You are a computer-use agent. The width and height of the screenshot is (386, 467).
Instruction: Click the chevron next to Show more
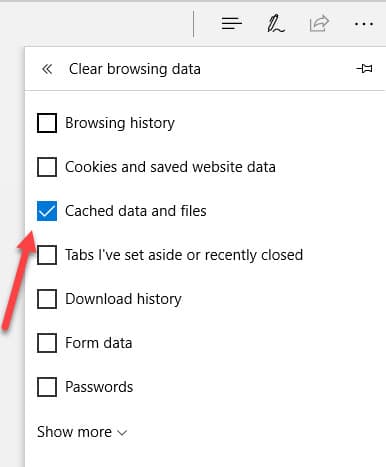pyautogui.click(x=122, y=433)
